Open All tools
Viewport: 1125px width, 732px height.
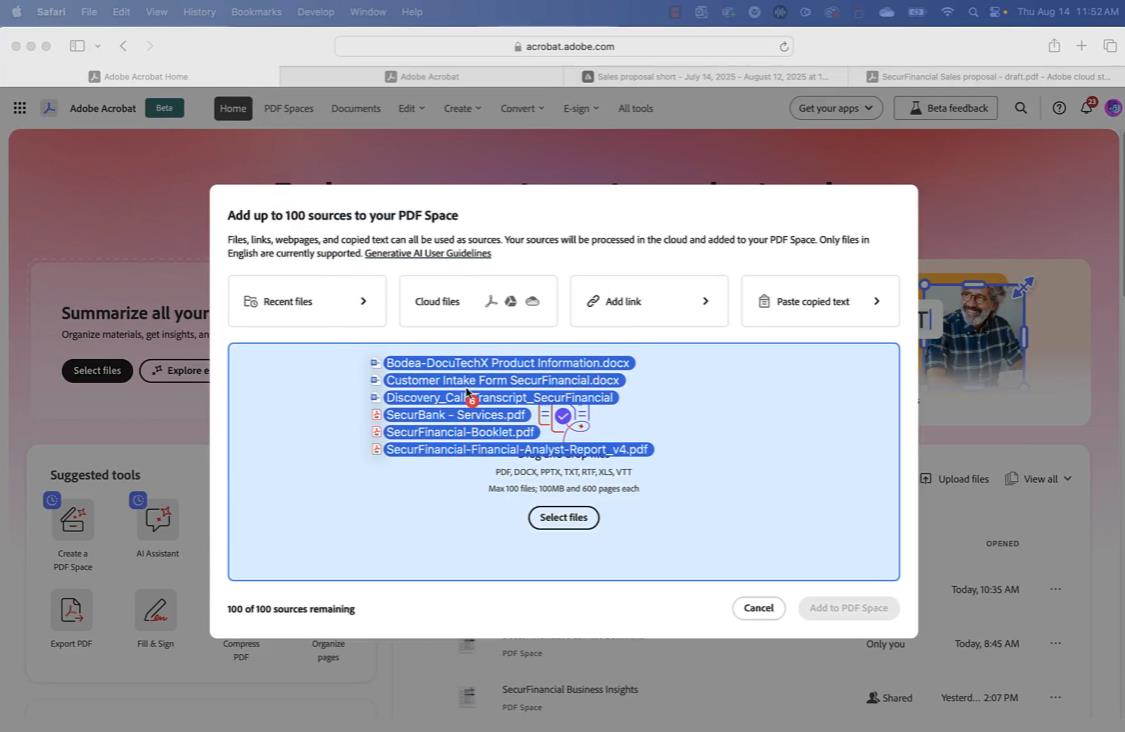[636, 108]
